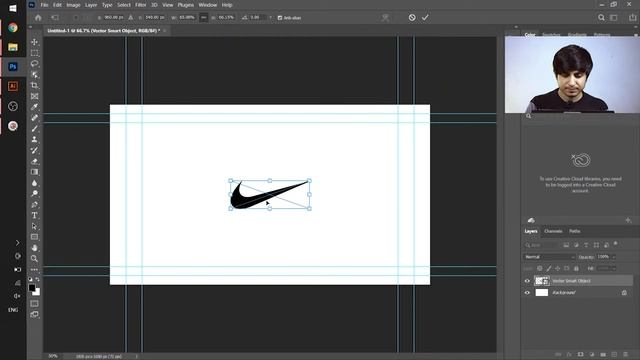Screen dimensions: 640x360
Task: Open the Image menu
Action: pos(73,5)
